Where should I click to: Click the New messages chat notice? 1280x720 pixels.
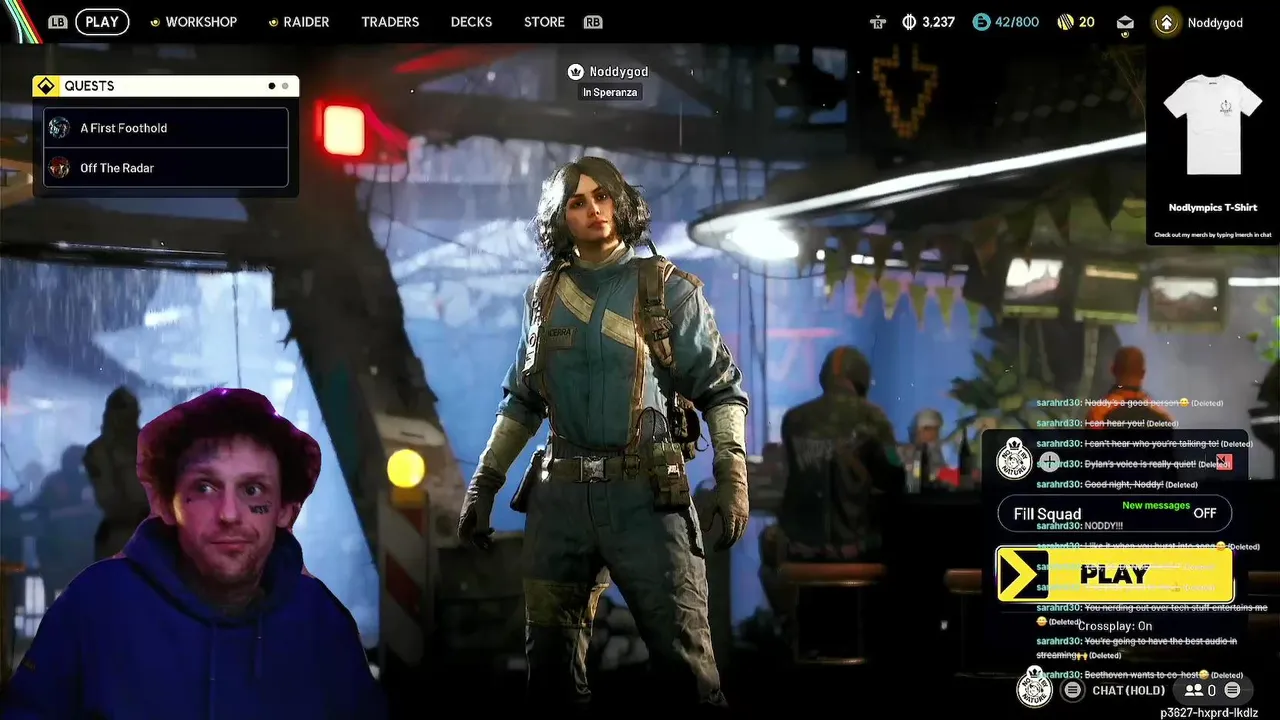pos(1156,506)
